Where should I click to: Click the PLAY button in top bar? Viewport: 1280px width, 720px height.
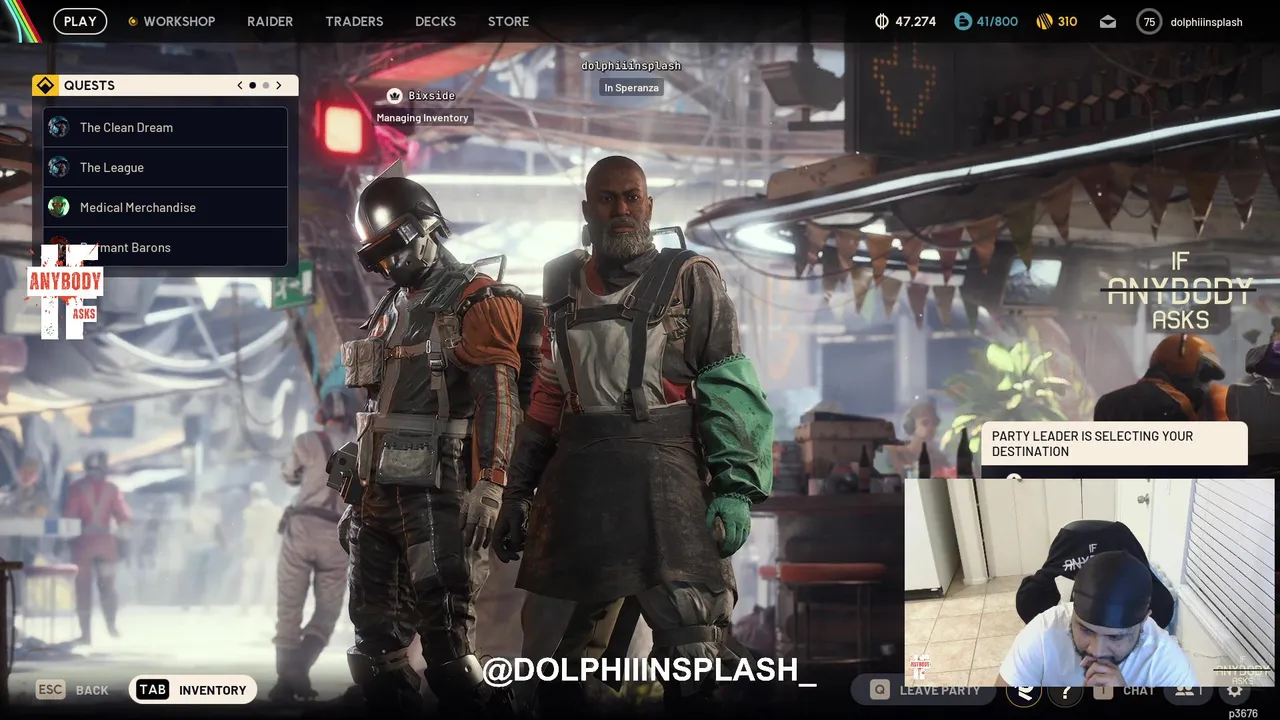(80, 21)
